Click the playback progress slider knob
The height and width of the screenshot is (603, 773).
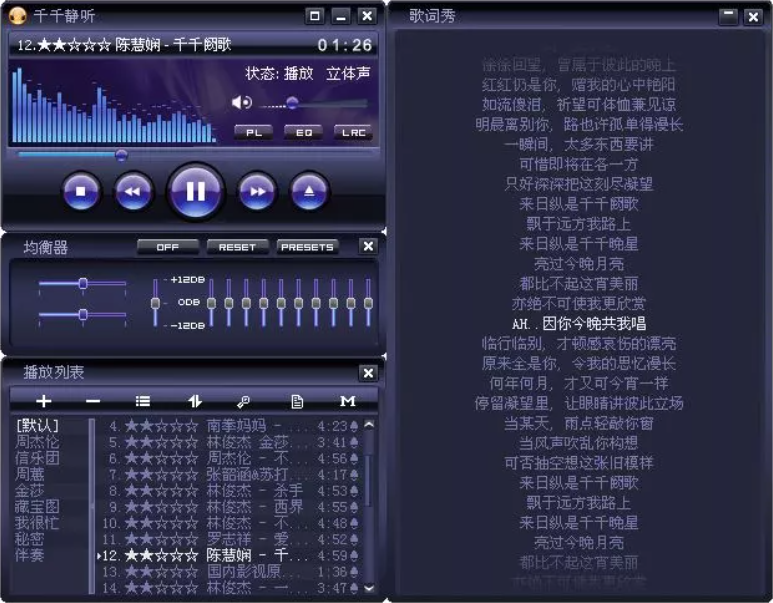tap(121, 155)
